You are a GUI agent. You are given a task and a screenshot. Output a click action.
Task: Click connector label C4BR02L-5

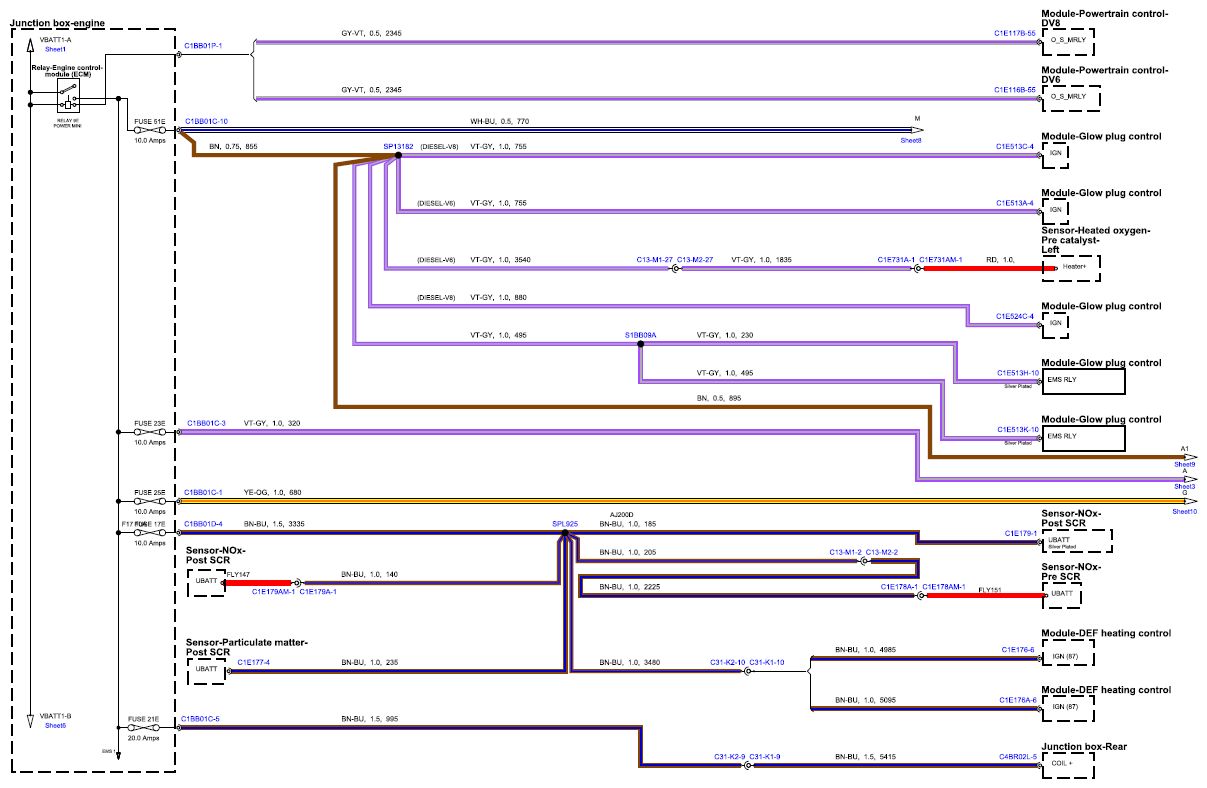(x=1017, y=757)
